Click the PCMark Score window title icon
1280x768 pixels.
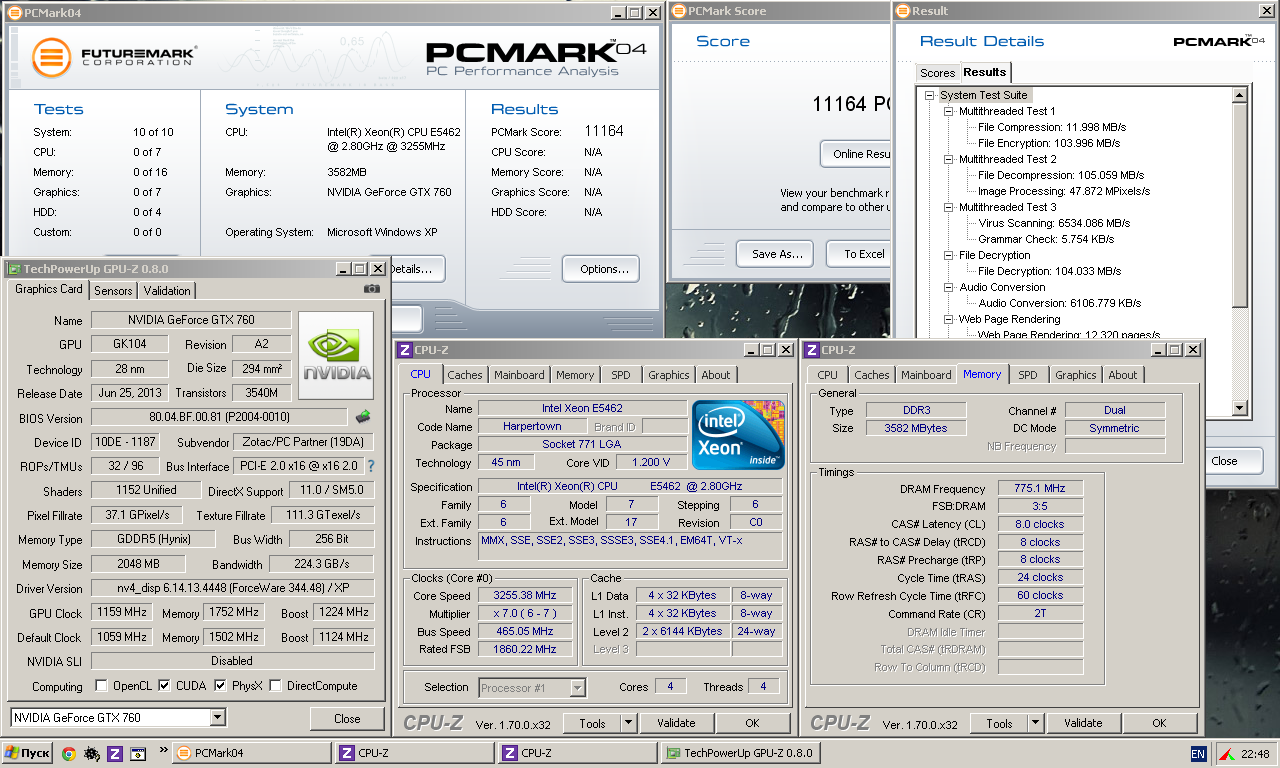tap(679, 11)
